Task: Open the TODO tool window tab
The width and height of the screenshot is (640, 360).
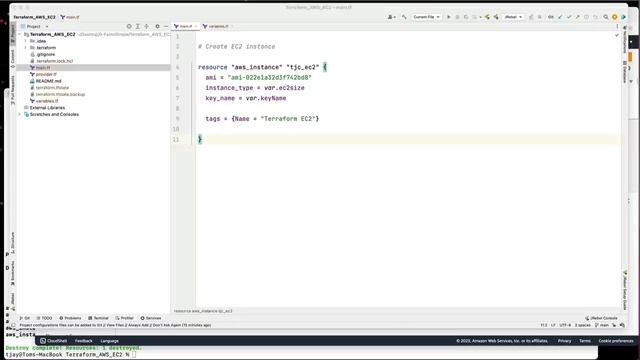Action: point(44,318)
